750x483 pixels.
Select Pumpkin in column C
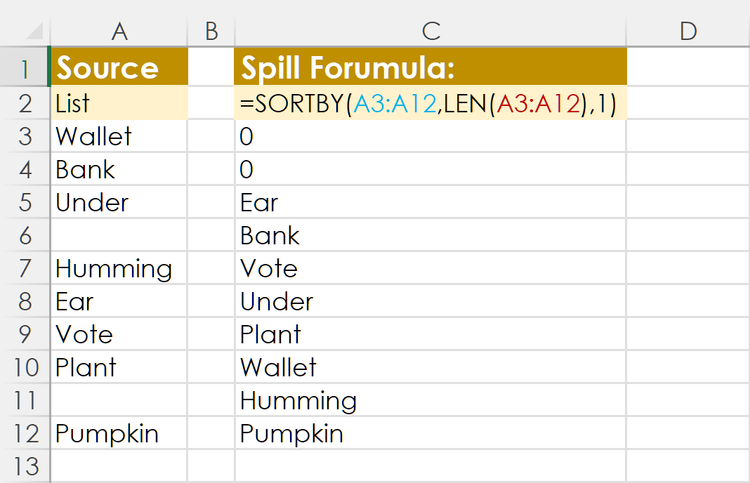point(430,434)
